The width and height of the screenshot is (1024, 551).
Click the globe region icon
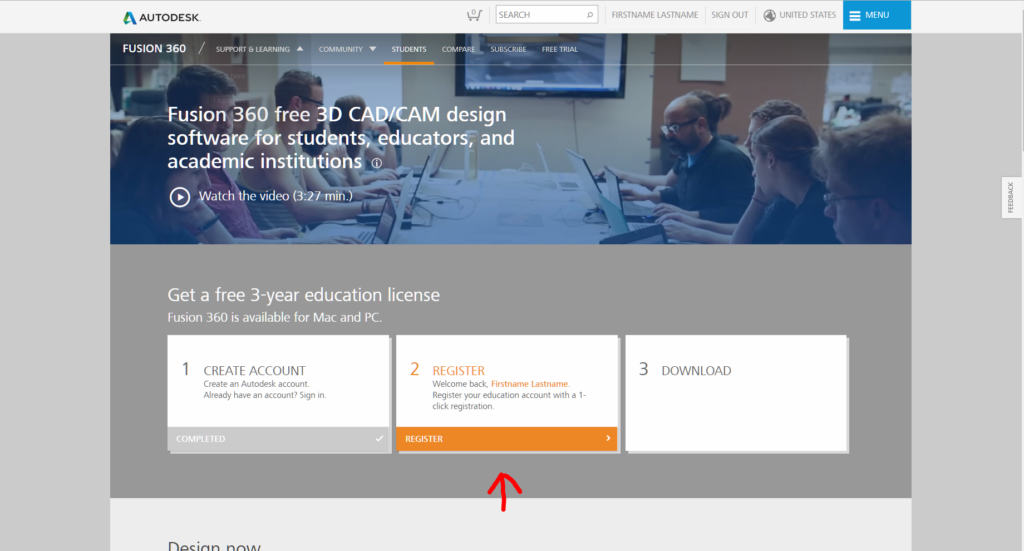(769, 15)
